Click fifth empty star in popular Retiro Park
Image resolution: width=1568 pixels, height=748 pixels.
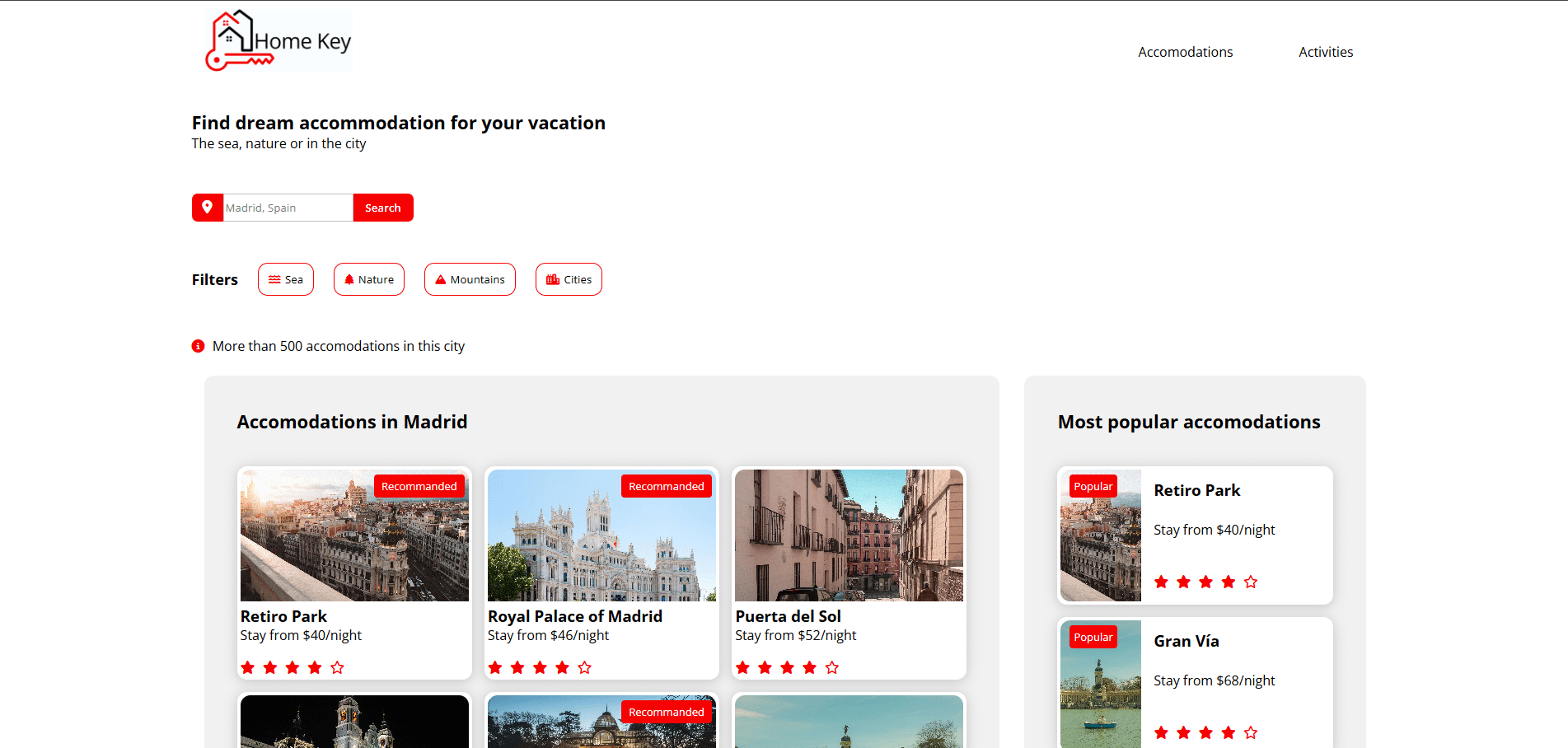pyautogui.click(x=1251, y=582)
